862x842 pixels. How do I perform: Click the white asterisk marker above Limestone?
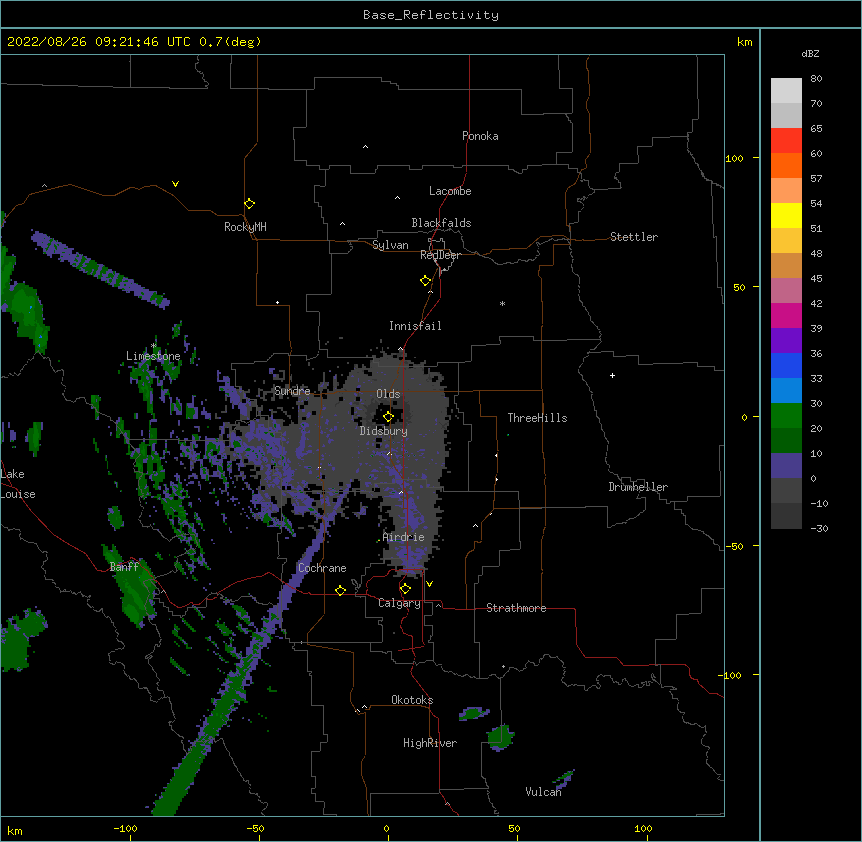153,346
